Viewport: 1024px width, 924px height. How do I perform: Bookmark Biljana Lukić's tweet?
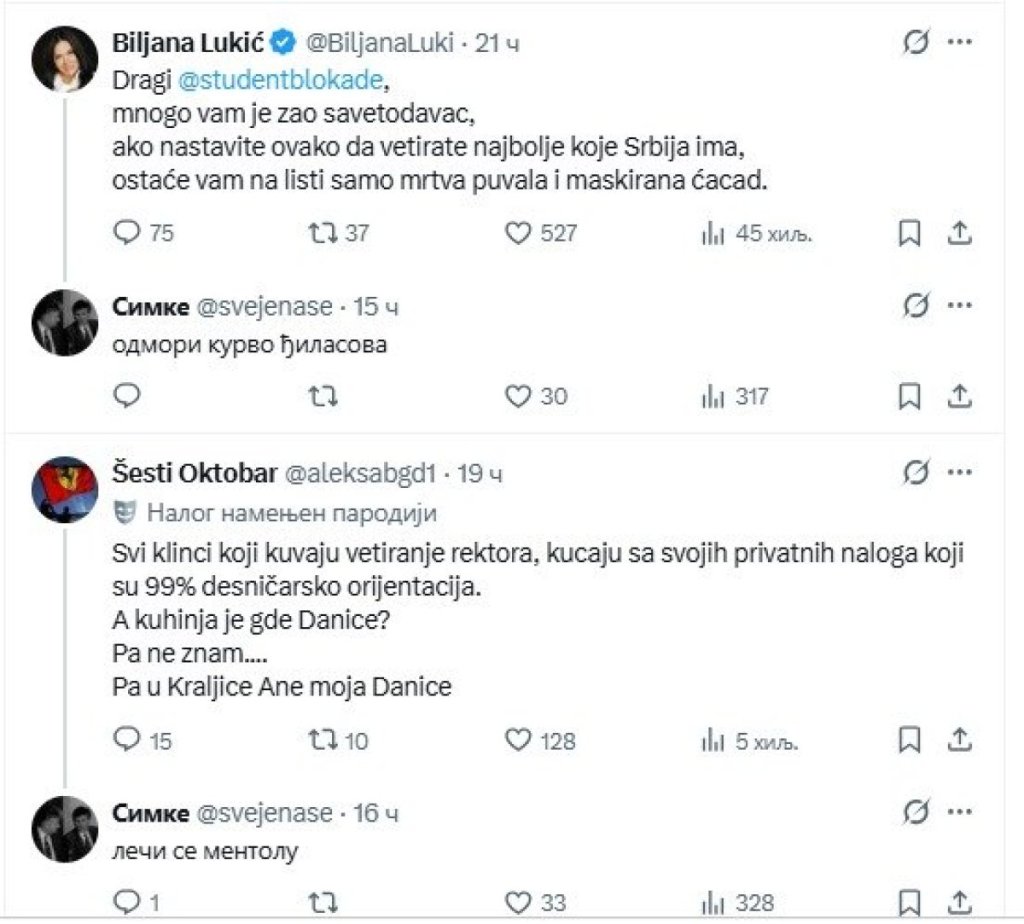910,233
